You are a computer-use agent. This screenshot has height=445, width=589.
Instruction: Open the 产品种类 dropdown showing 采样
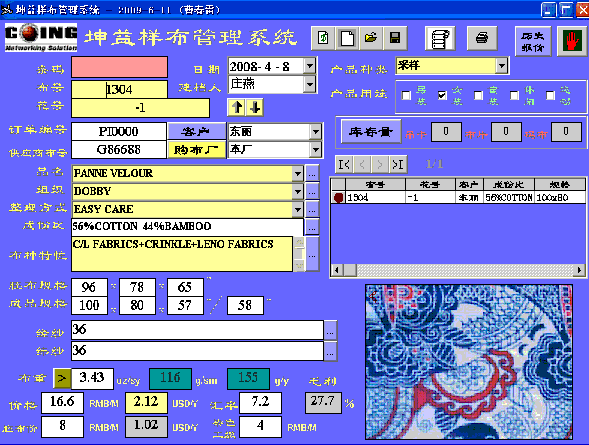click(x=501, y=66)
